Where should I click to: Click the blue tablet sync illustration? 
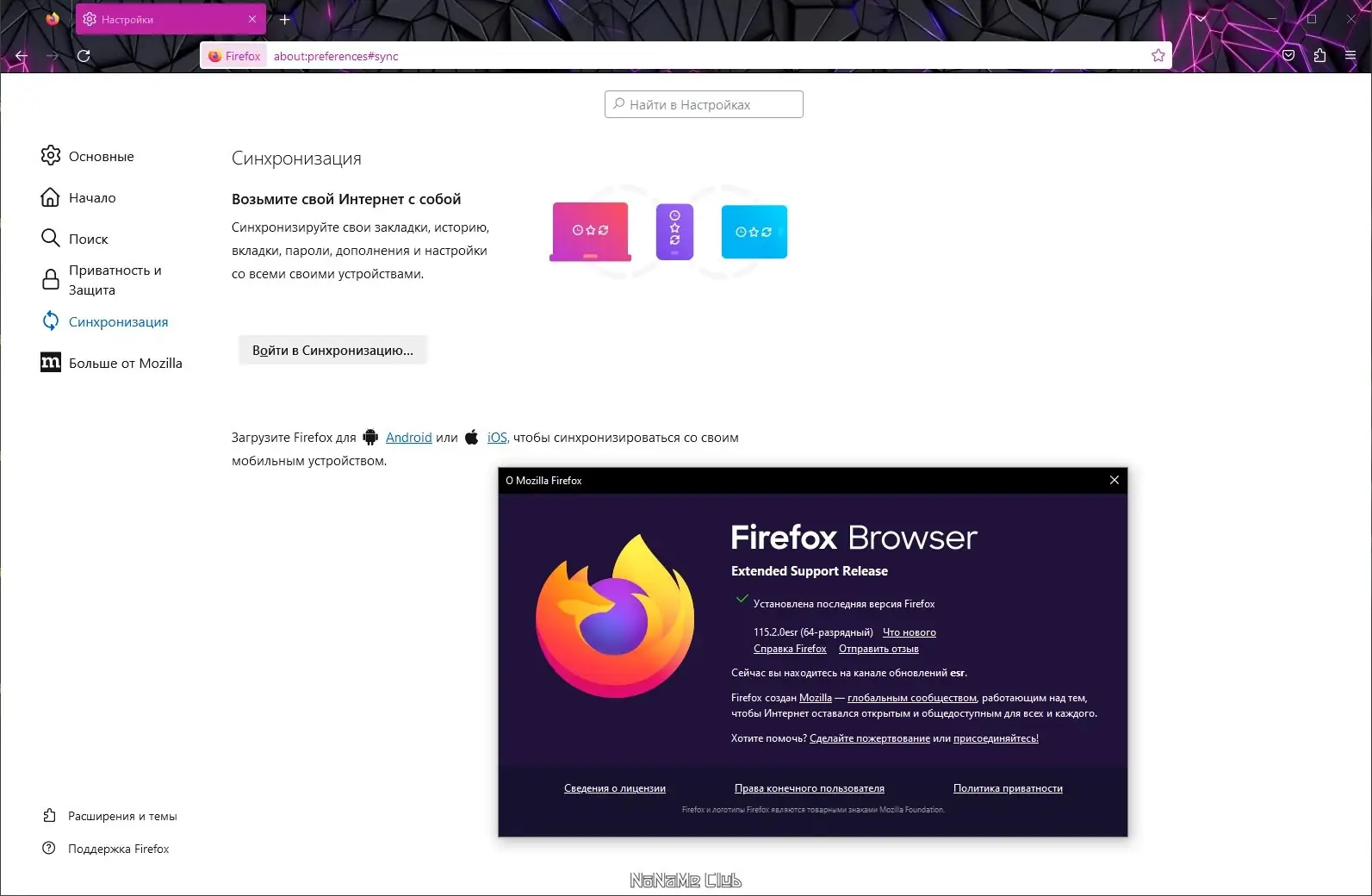tap(754, 232)
